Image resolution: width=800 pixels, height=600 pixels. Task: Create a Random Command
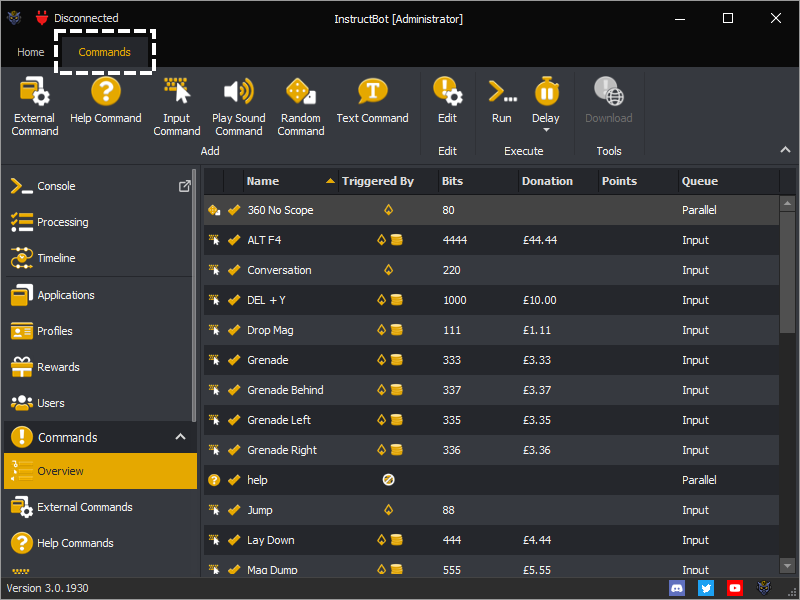(x=300, y=105)
